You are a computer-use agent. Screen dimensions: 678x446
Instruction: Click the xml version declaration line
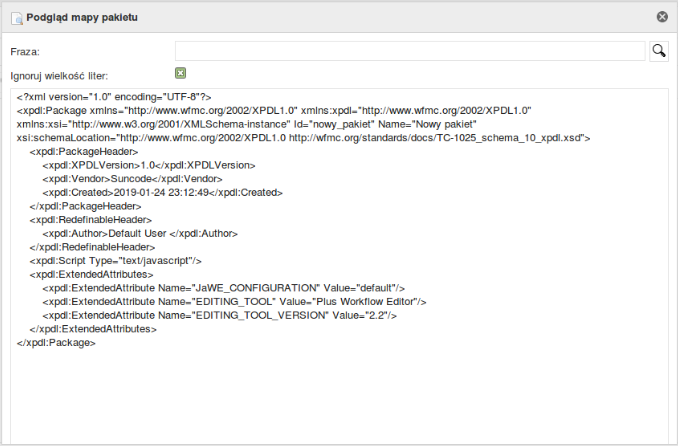pos(114,97)
